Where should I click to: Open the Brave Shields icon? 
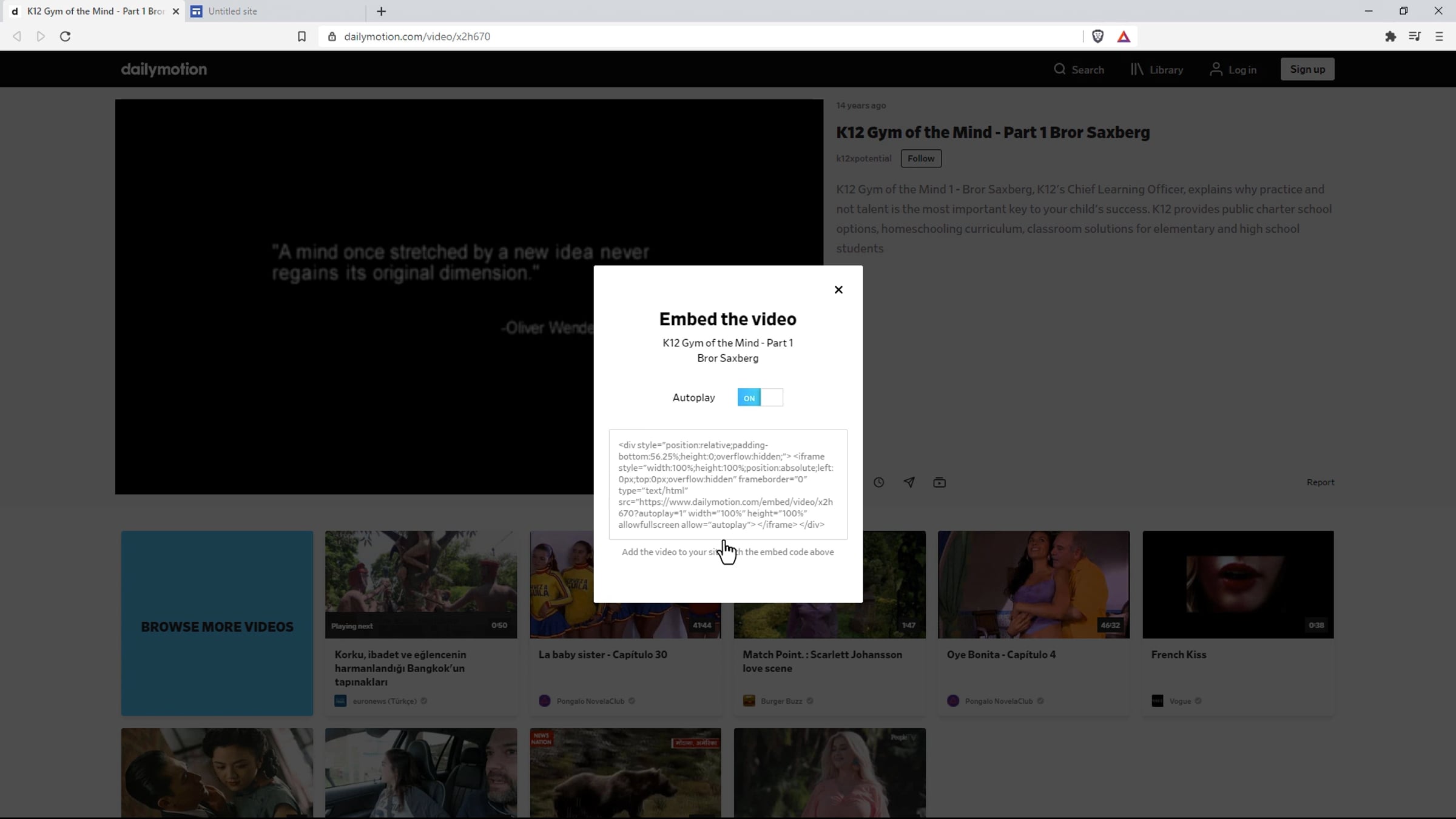(x=1097, y=36)
